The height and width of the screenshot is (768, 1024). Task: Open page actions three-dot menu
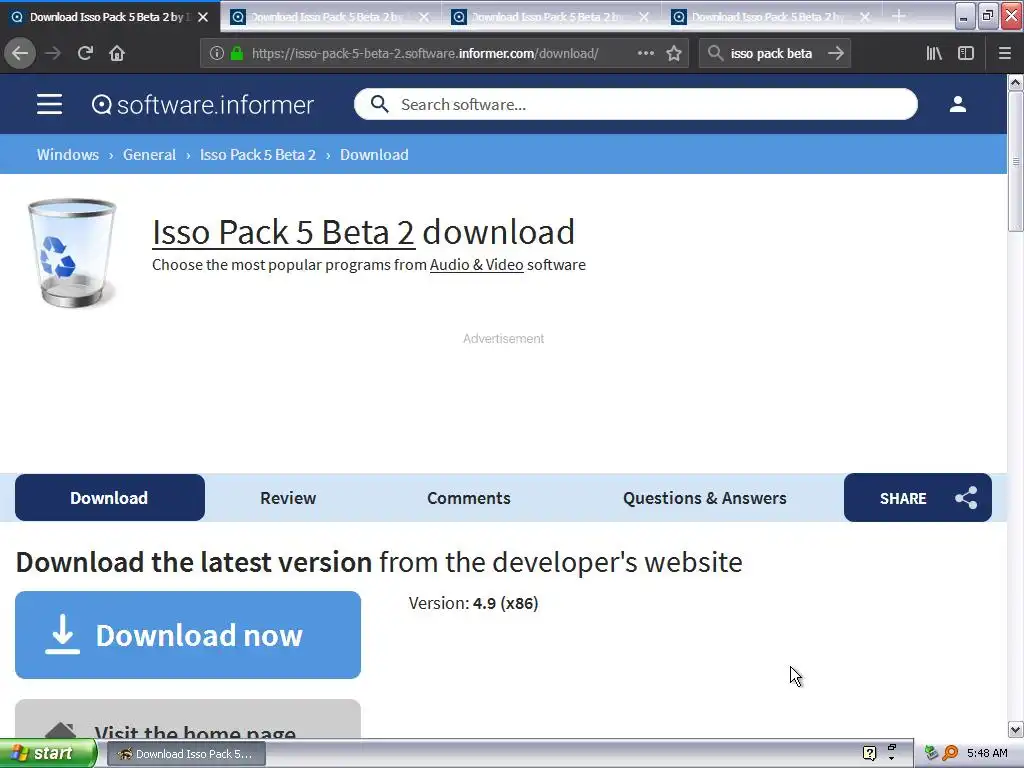pos(645,53)
